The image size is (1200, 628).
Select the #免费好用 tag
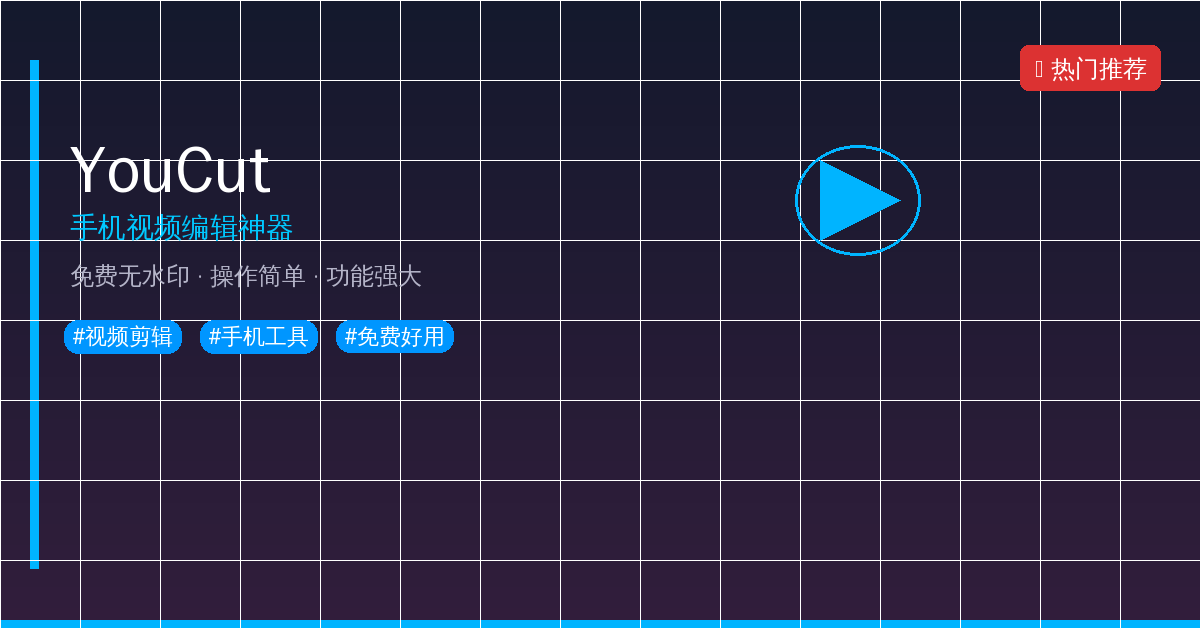(x=395, y=337)
